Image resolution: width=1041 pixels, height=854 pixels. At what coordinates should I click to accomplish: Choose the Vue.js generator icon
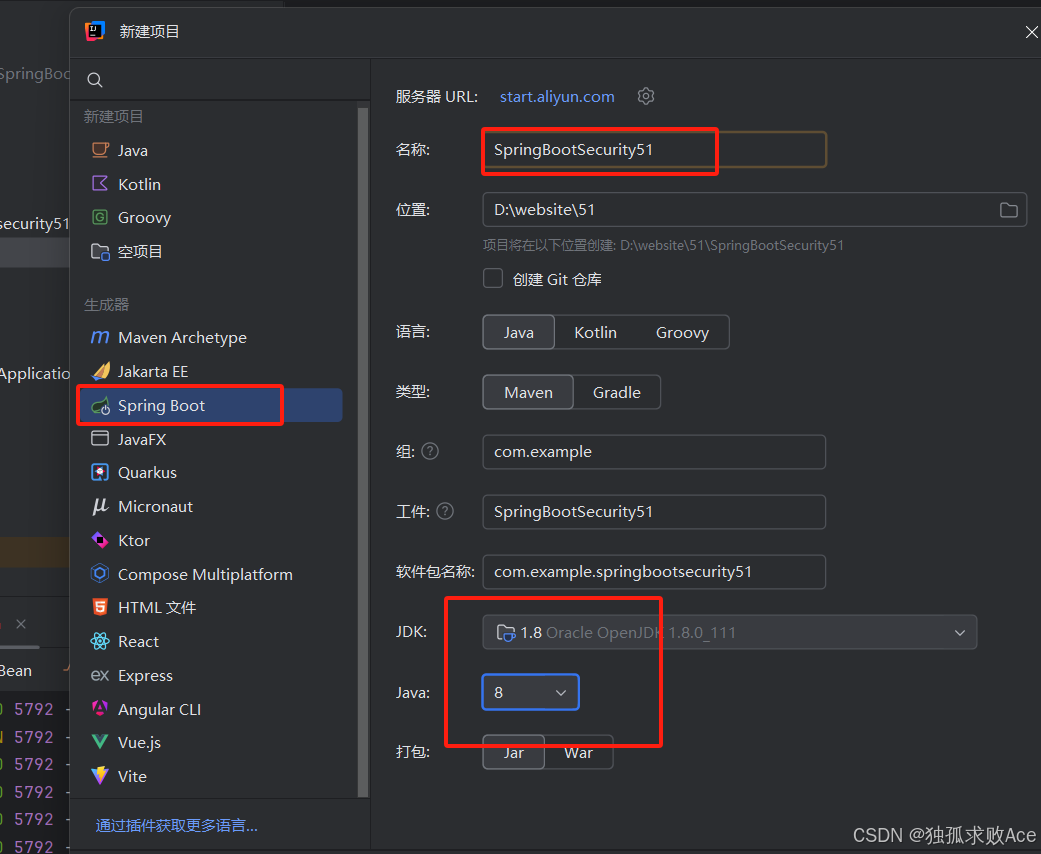tap(100, 742)
